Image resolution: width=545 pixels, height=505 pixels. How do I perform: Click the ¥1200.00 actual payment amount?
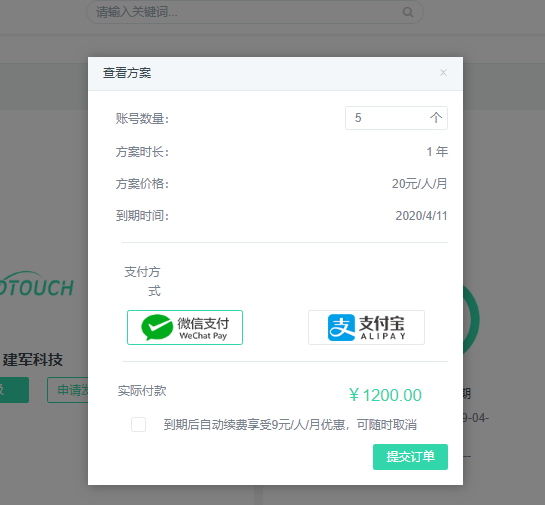click(385, 395)
